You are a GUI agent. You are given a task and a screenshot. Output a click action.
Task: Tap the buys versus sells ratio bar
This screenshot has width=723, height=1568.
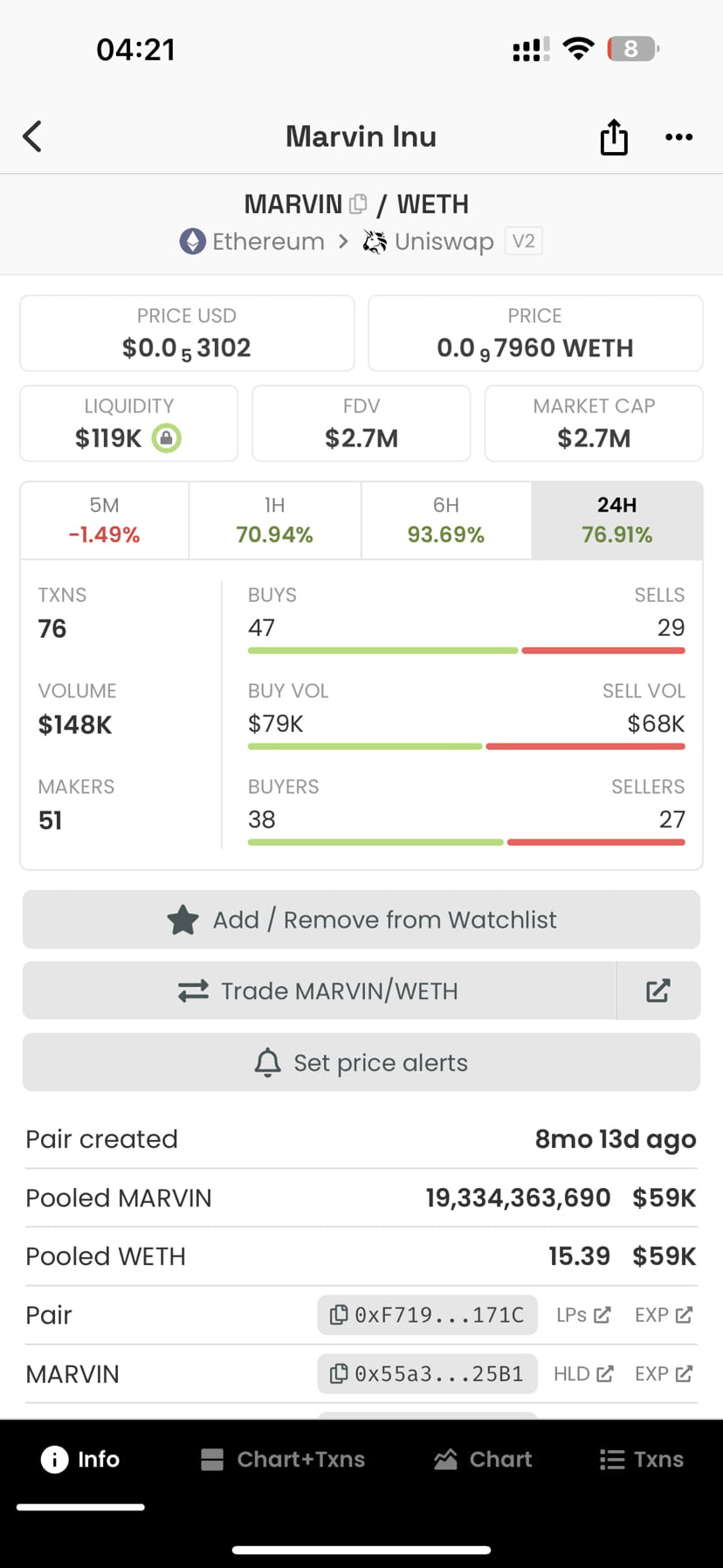click(x=466, y=651)
